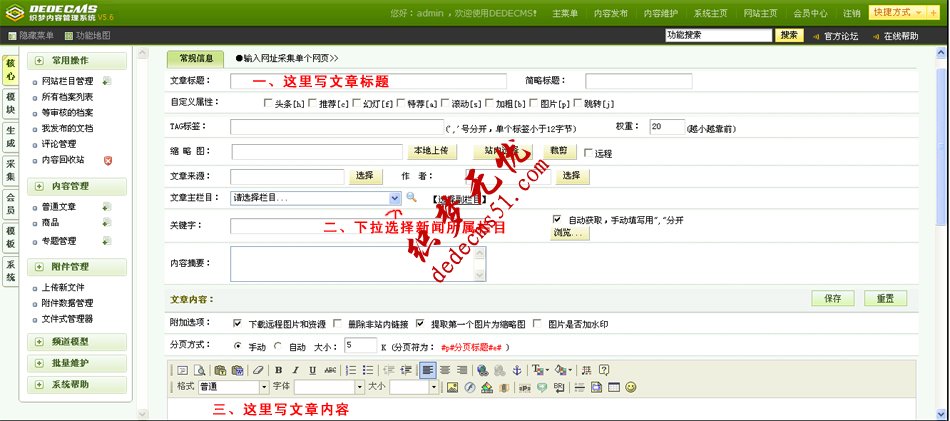Select the 常规信息 tab
Viewport: 950px width, 421px height.
coord(196,58)
